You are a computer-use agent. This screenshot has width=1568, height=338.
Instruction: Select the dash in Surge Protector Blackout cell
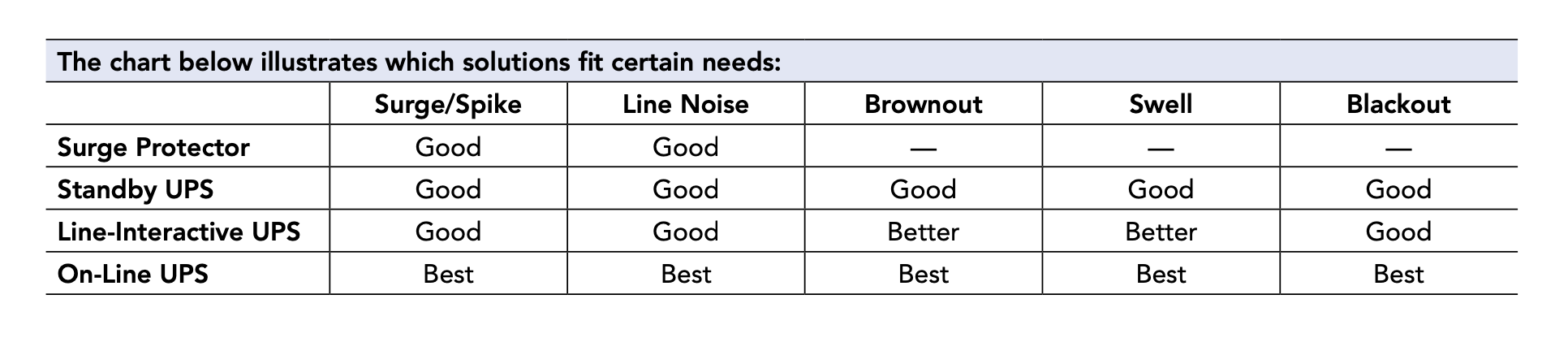coord(1398,149)
